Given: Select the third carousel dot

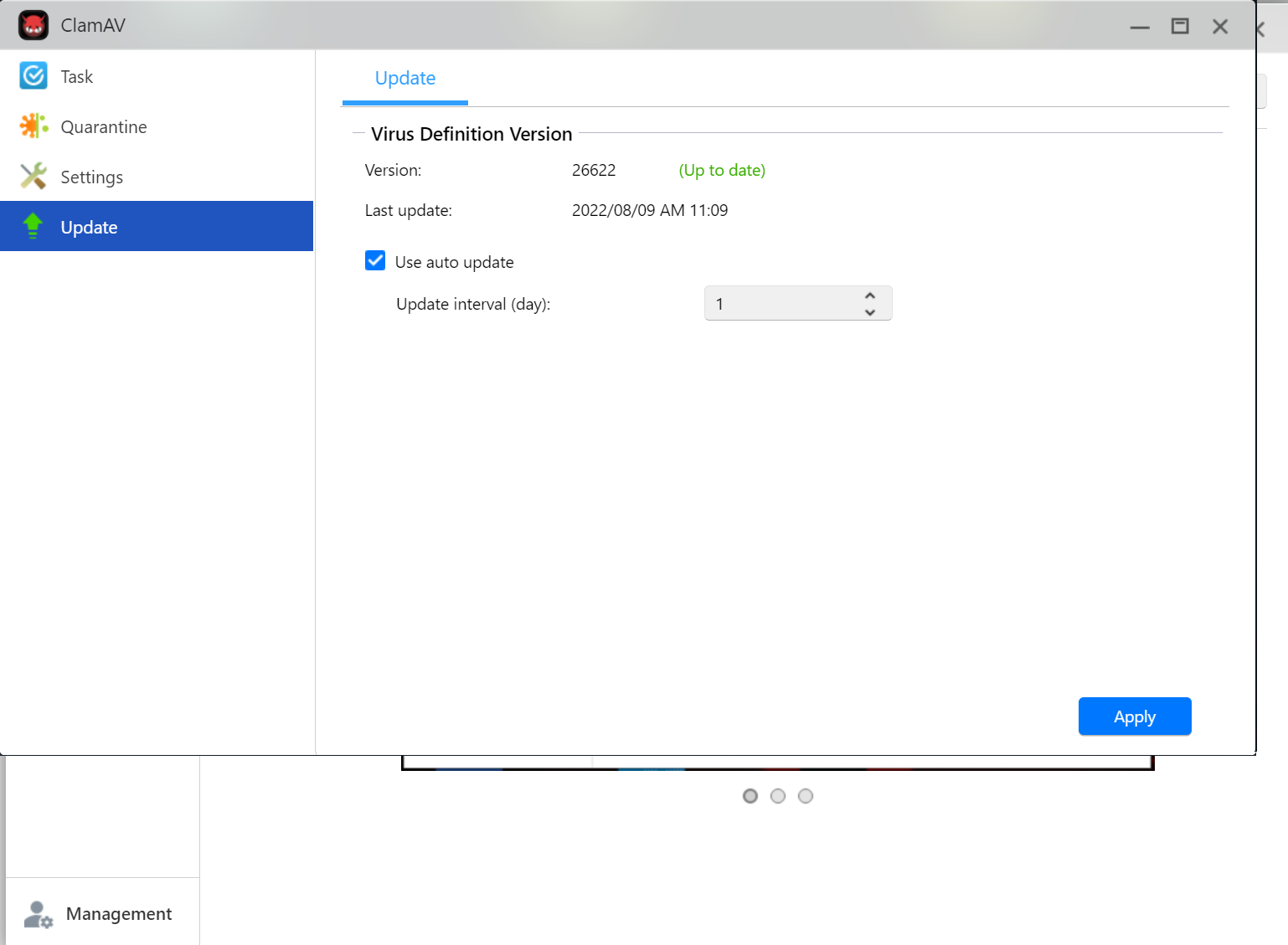Looking at the screenshot, I should tap(806, 796).
